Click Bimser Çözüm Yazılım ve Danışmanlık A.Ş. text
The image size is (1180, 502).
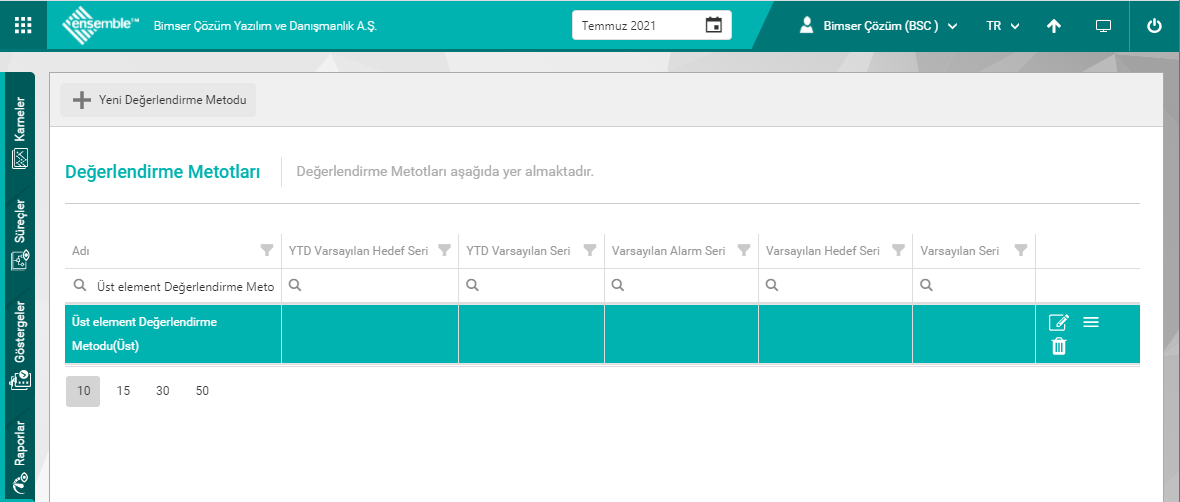point(266,26)
